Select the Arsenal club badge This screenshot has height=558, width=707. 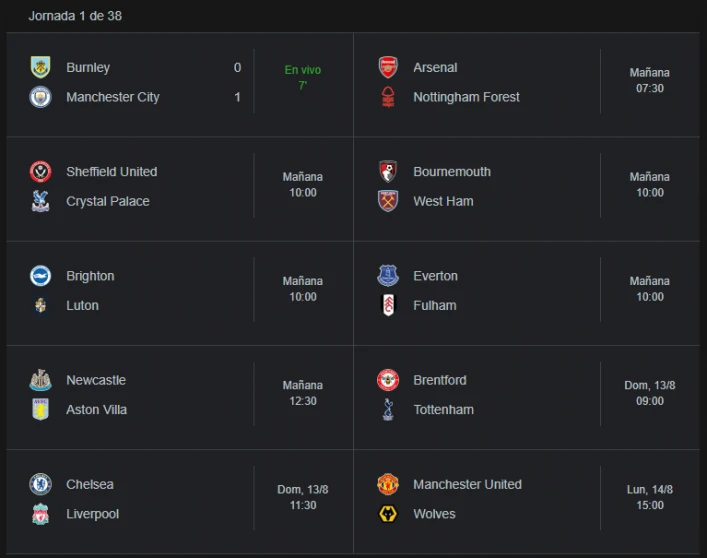tap(388, 67)
